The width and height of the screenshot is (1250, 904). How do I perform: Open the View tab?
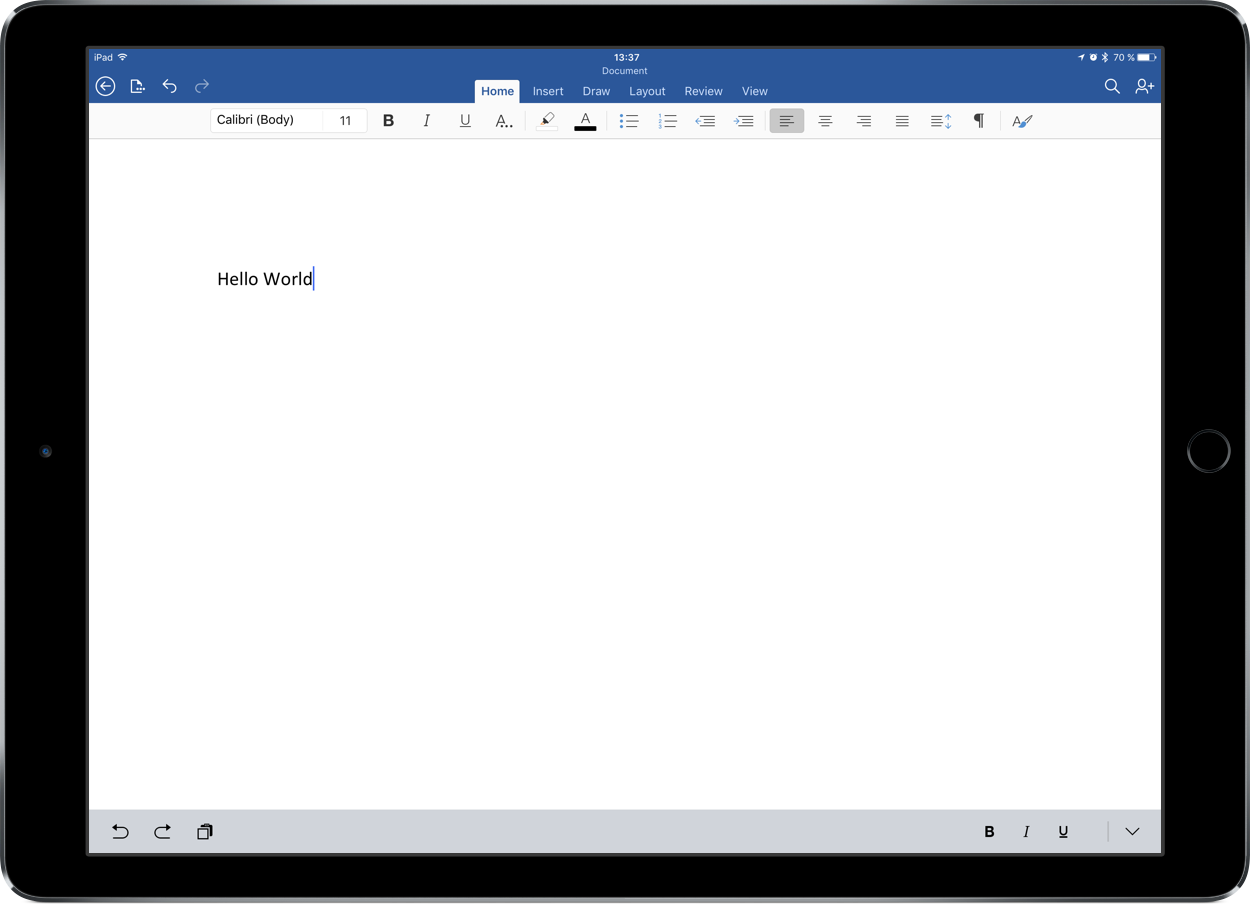pos(755,91)
